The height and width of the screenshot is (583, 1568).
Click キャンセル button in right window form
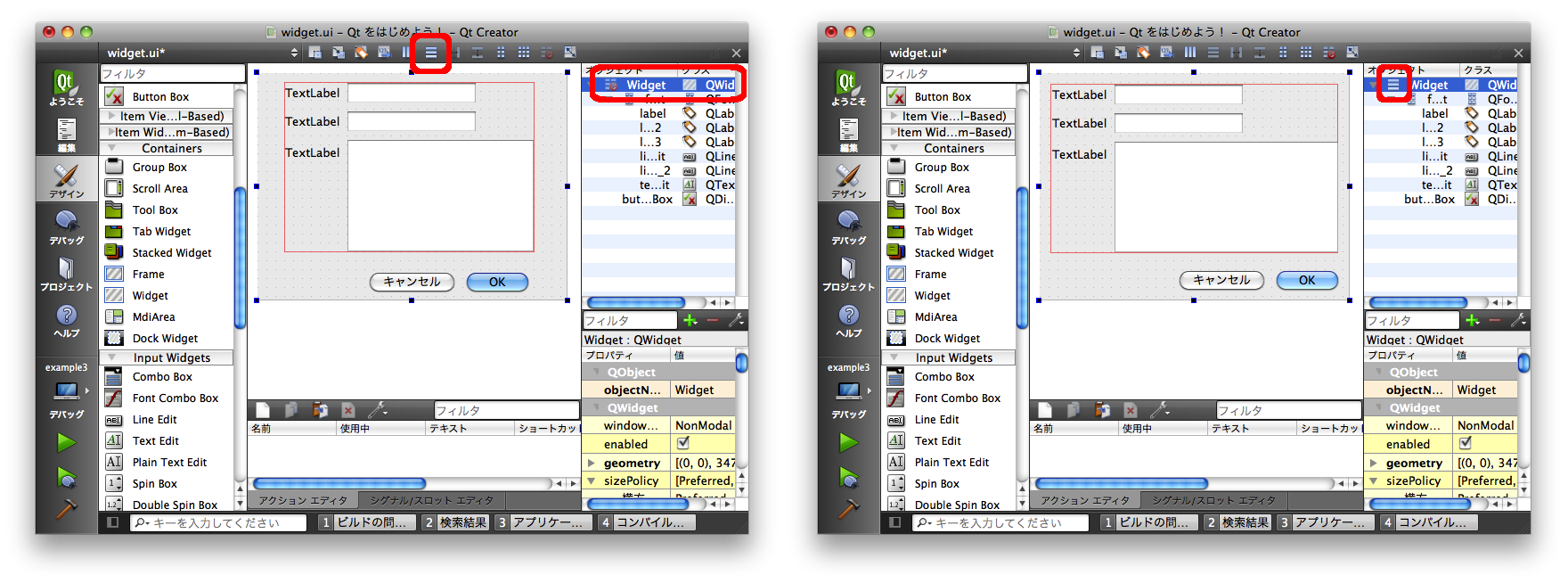click(x=1221, y=280)
